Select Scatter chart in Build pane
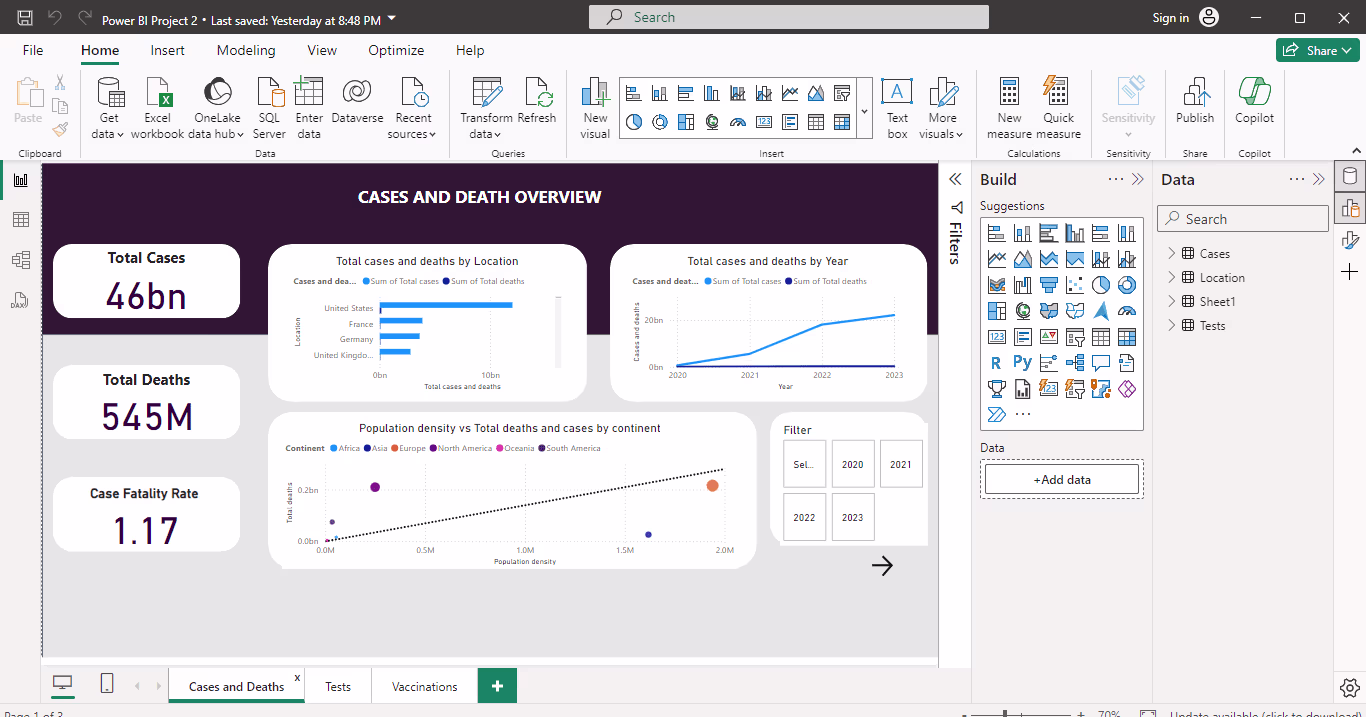Viewport: 1366px width, 717px height. pos(1075,285)
